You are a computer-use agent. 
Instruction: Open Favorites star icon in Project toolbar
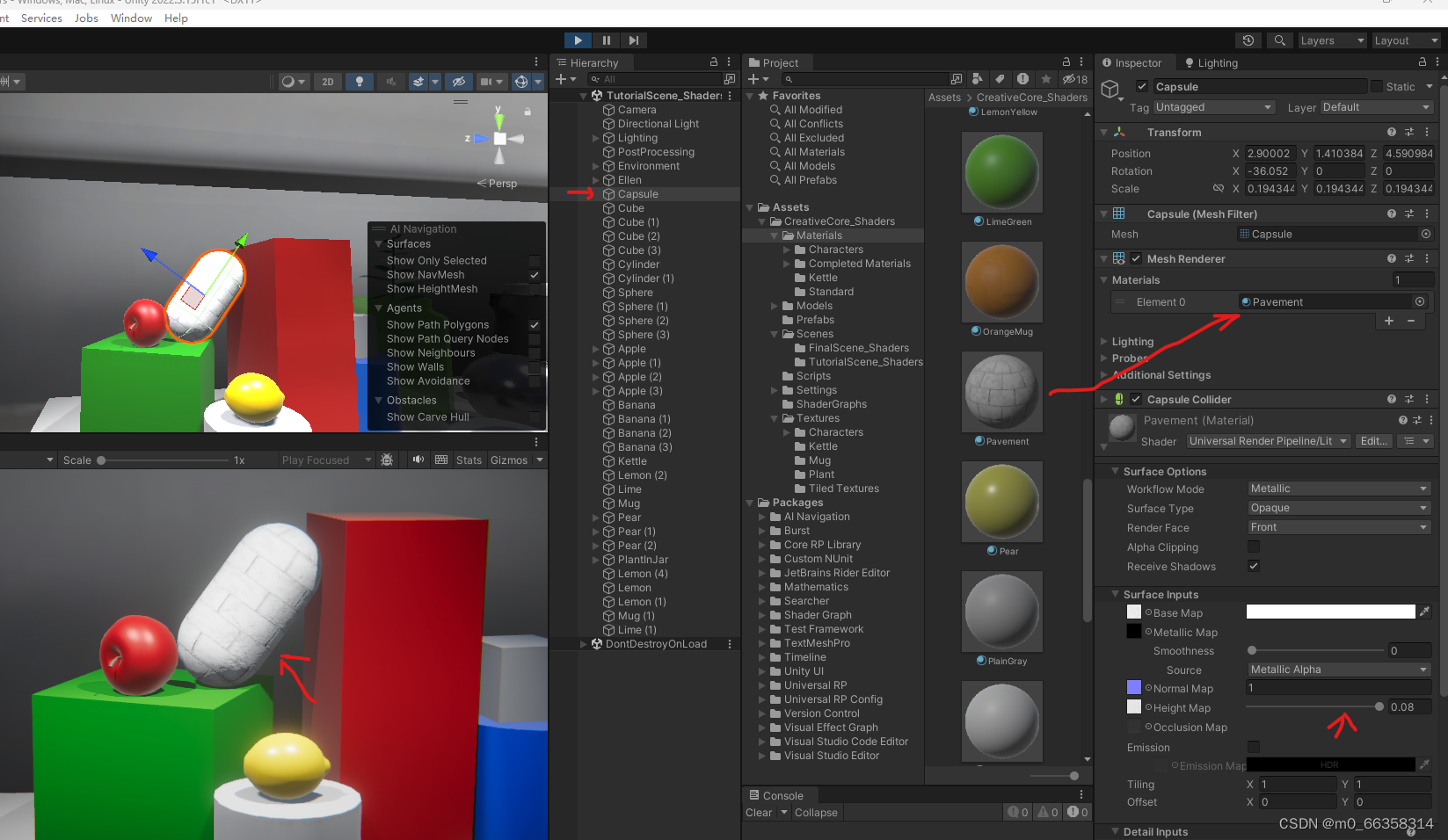tap(1045, 79)
